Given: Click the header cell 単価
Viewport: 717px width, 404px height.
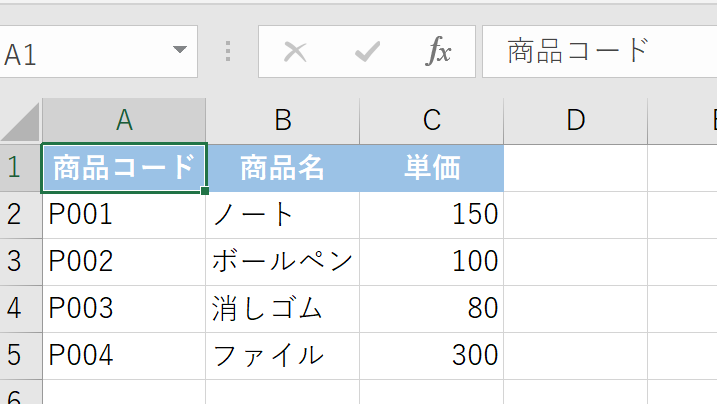Looking at the screenshot, I should [x=432, y=168].
